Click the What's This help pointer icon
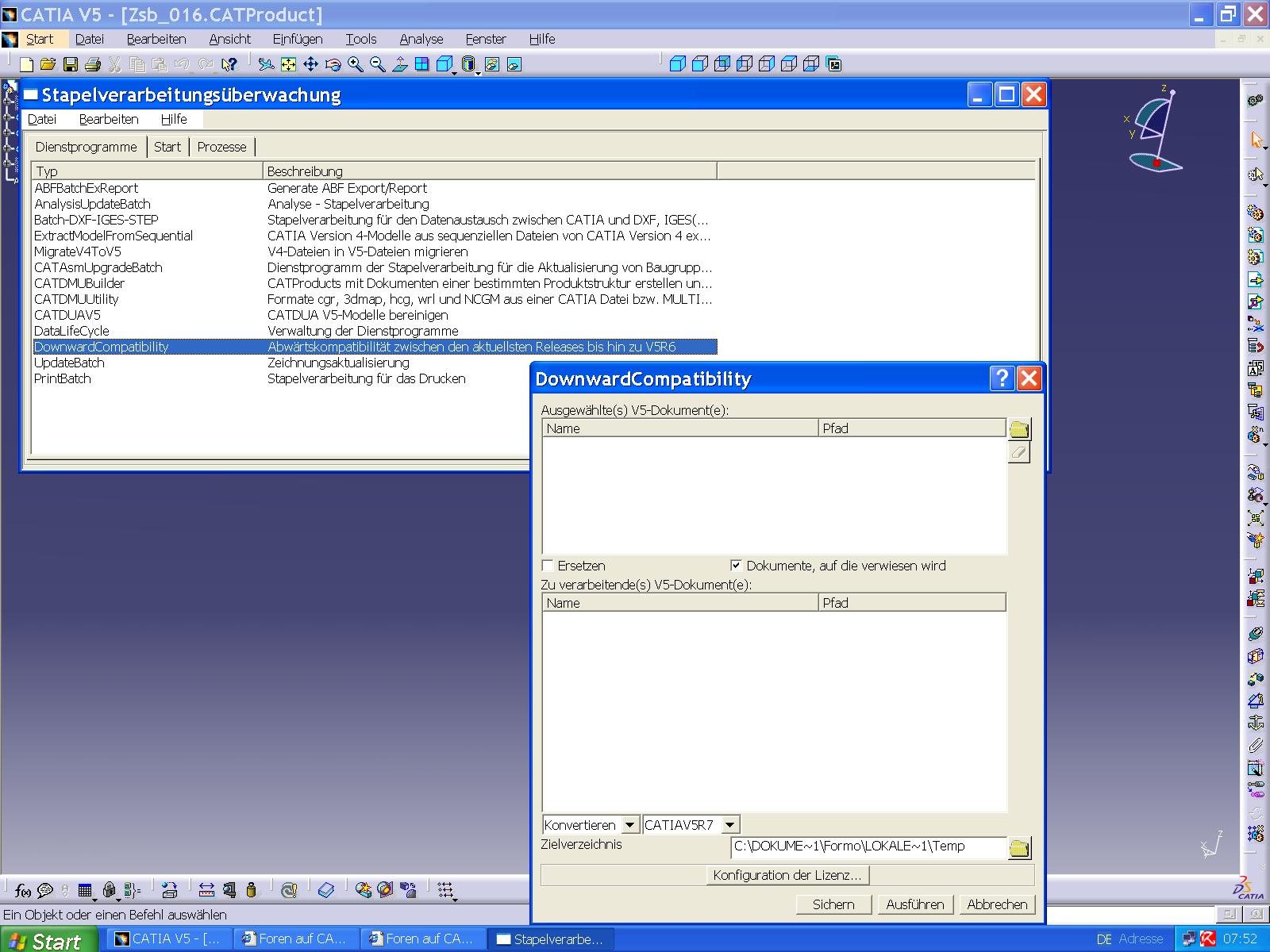The image size is (1270, 952). [x=229, y=64]
